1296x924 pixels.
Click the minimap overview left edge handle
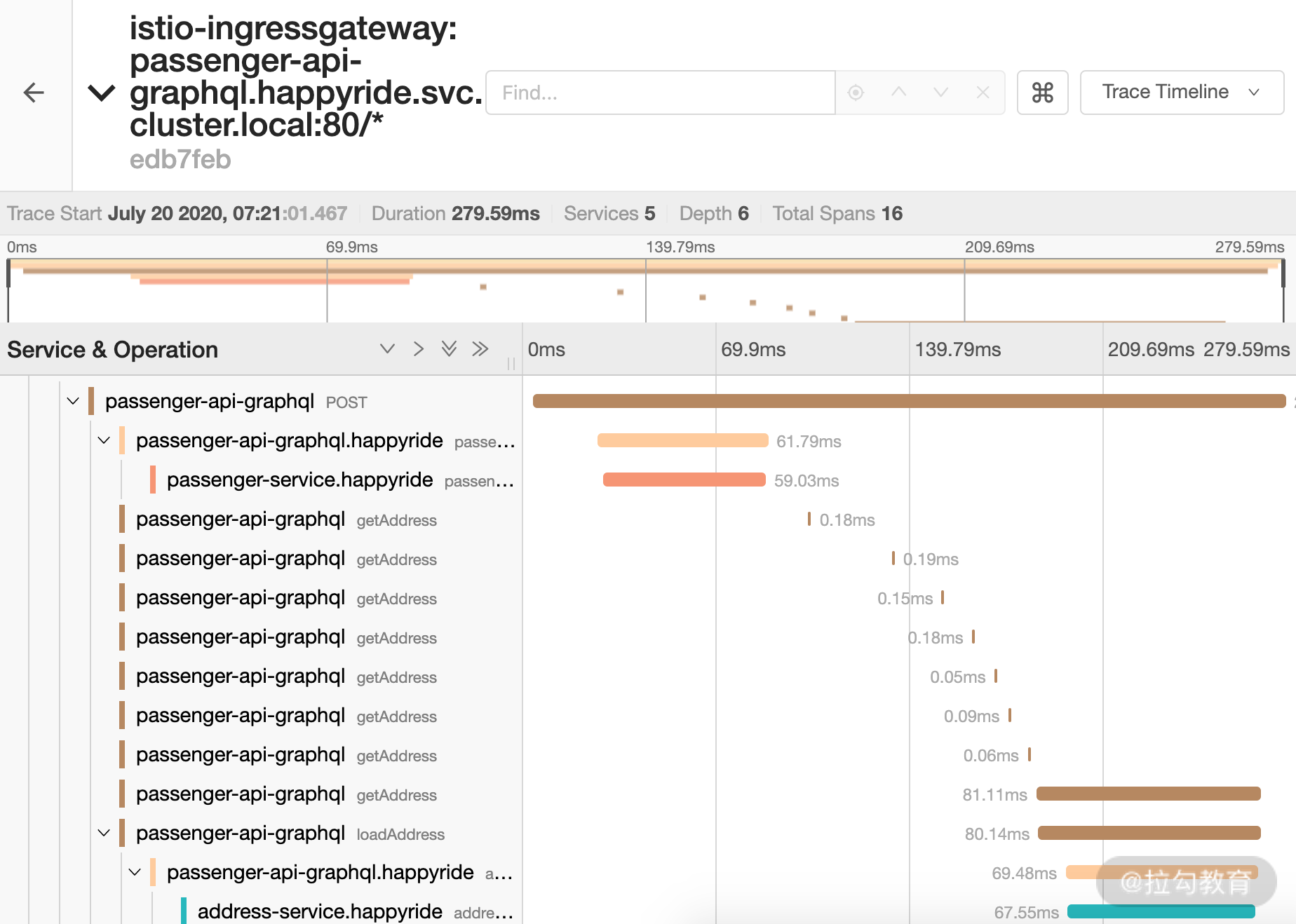(x=8, y=273)
